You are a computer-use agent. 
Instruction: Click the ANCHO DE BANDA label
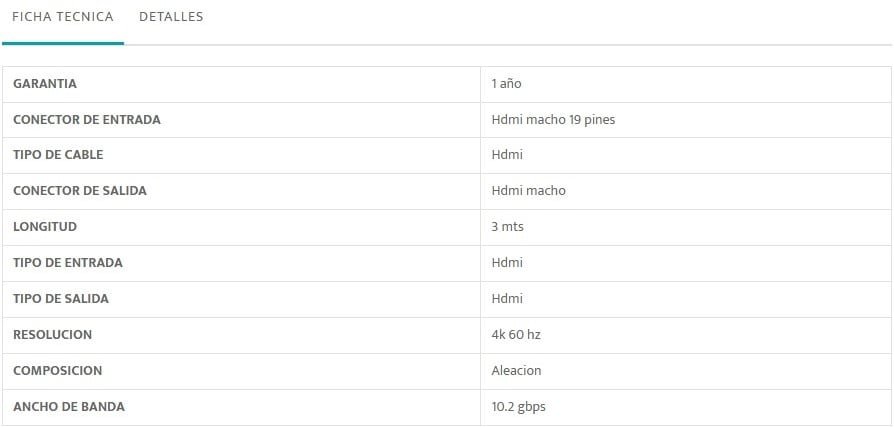coord(69,407)
